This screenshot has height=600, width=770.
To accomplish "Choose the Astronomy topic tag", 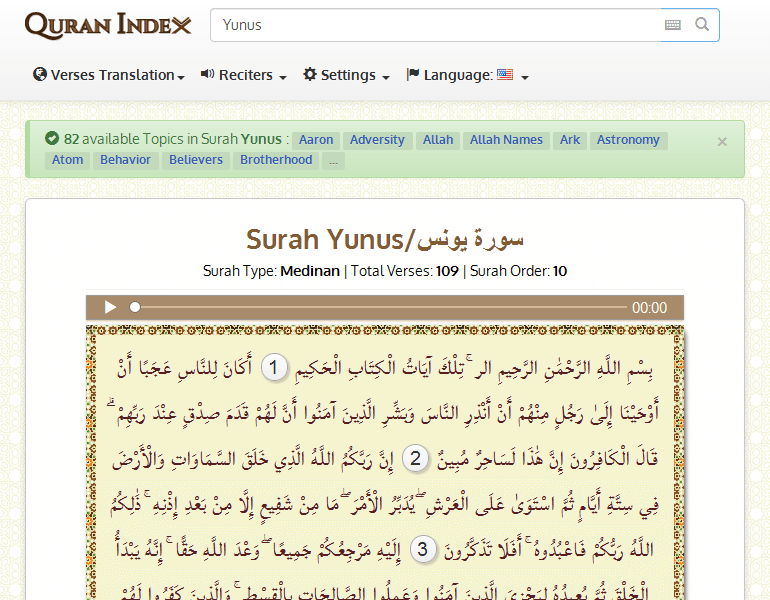I will point(628,140).
